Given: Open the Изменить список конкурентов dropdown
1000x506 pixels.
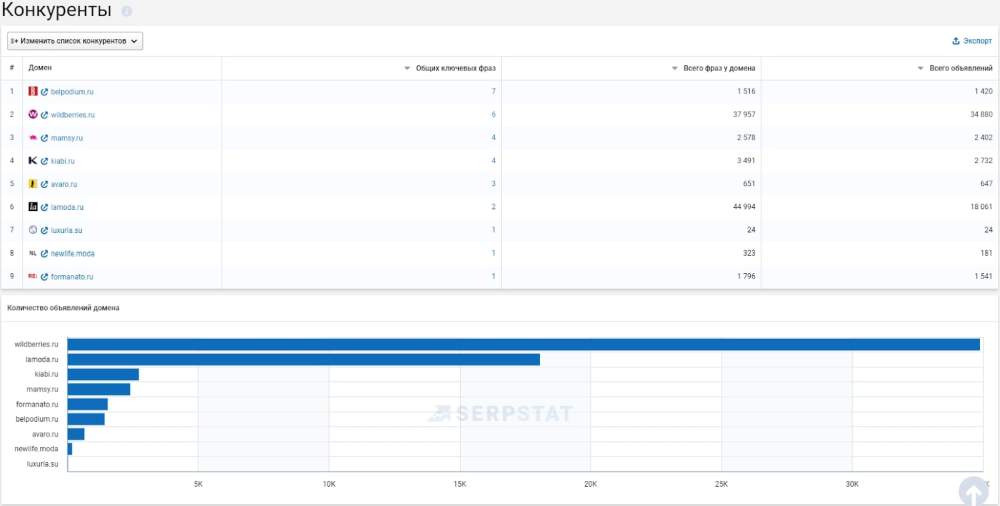Looking at the screenshot, I should click(x=75, y=41).
